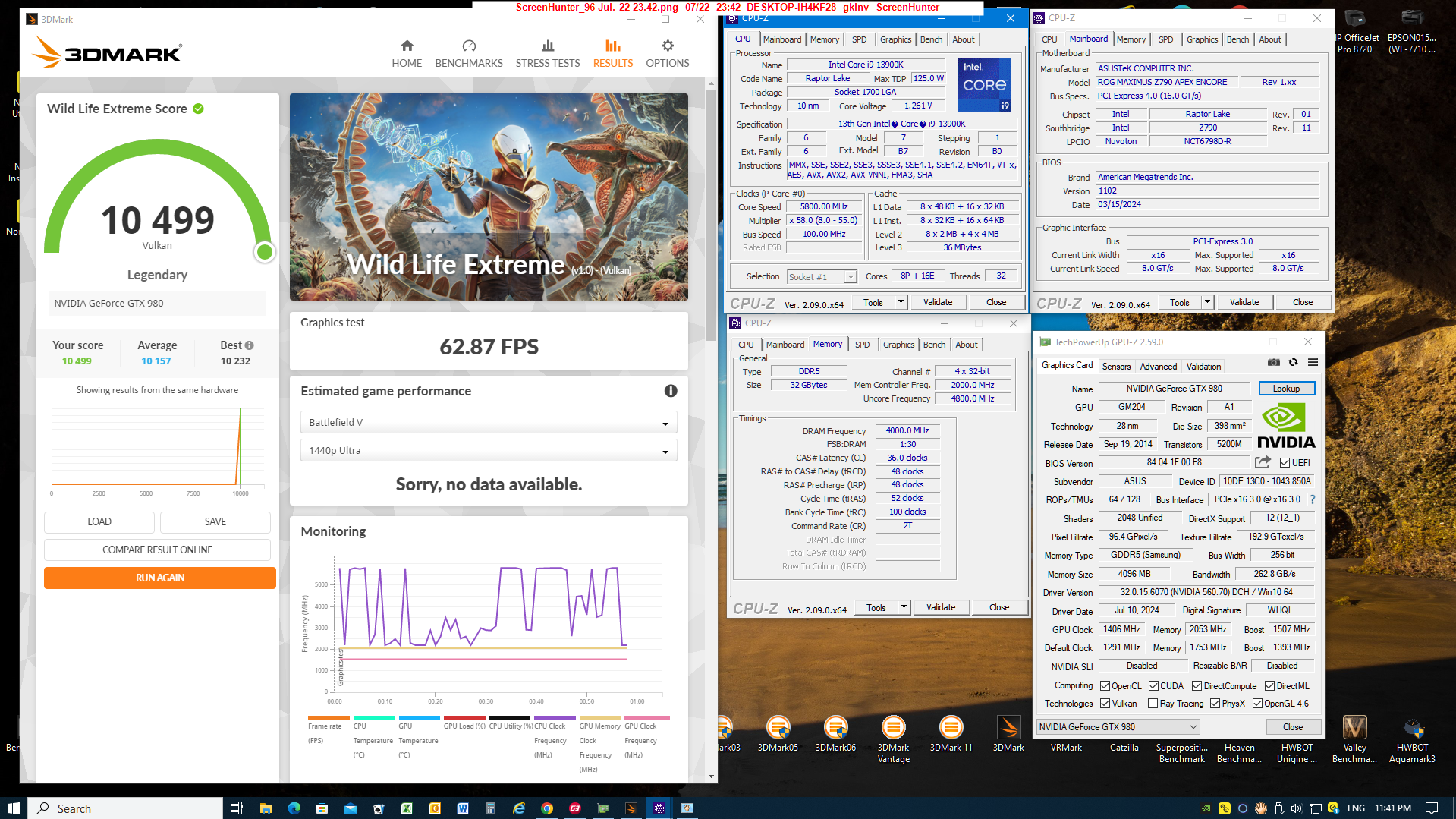Click the green score gauge indicator knob
Image resolution: width=1456 pixels, height=819 pixels.
(x=265, y=252)
